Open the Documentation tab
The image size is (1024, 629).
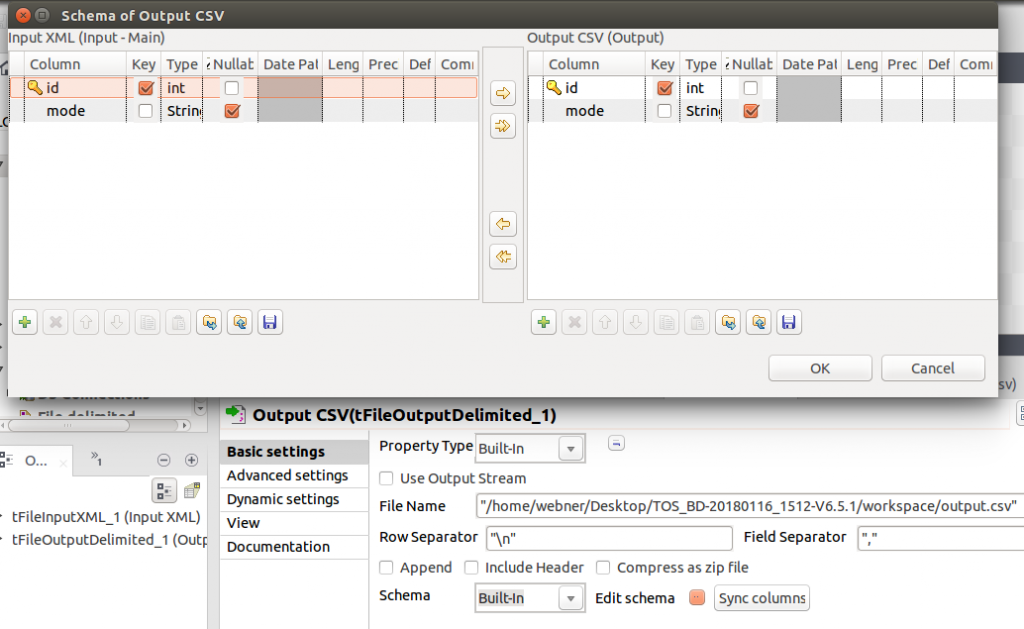tap(278, 547)
